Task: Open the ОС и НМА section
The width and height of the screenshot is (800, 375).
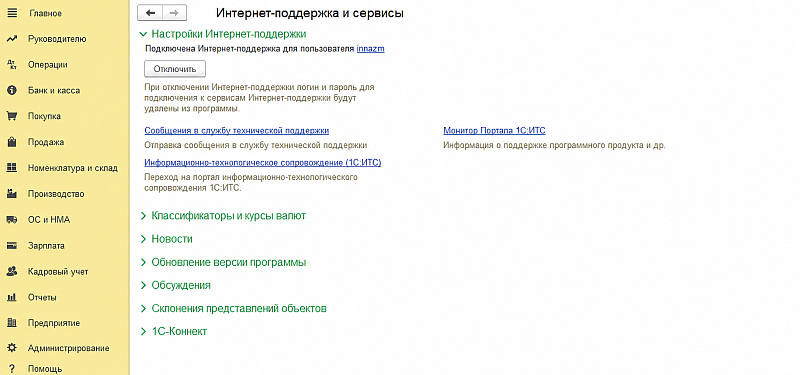Action: pos(49,220)
